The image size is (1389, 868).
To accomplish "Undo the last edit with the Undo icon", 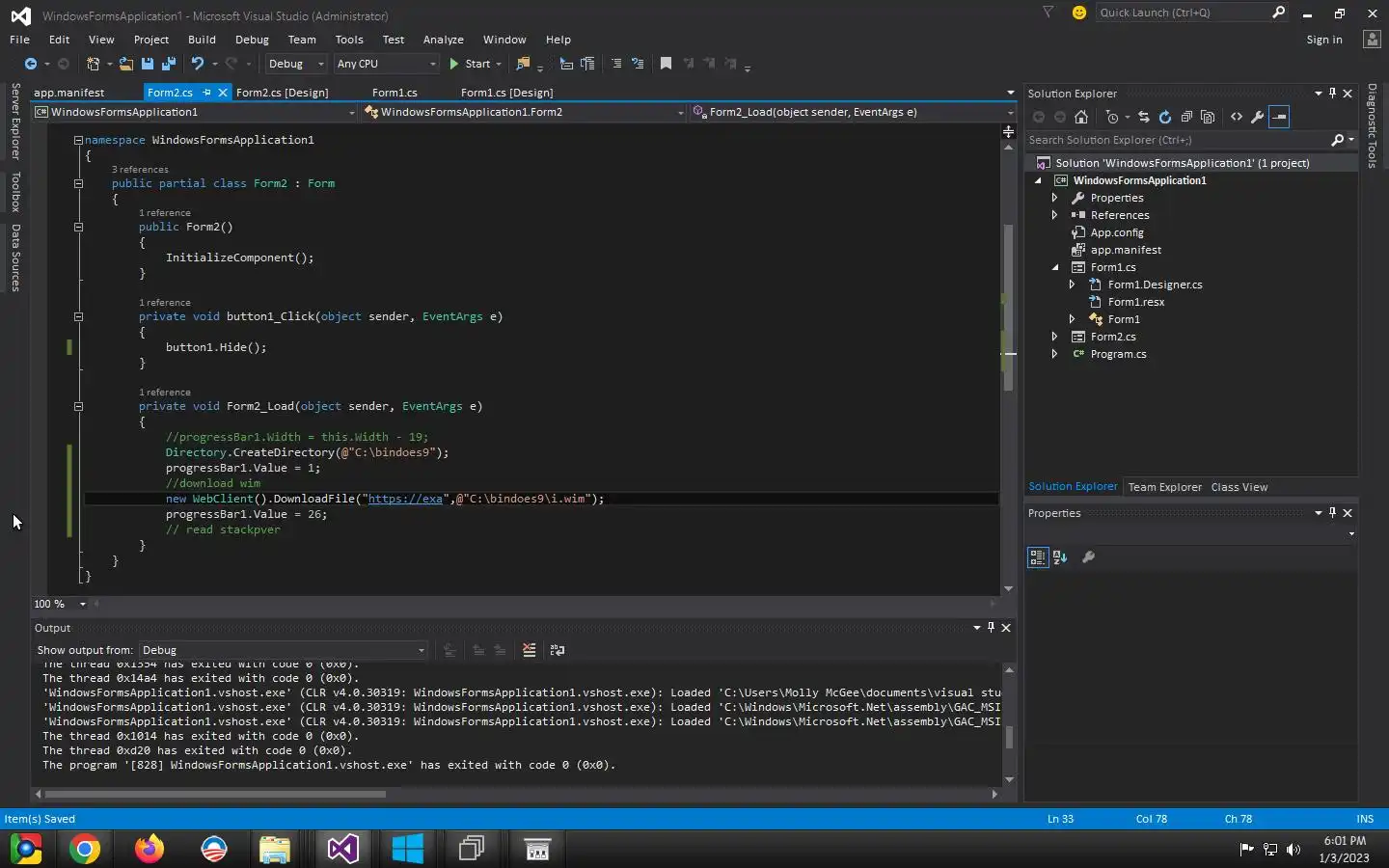I will 198,64.
